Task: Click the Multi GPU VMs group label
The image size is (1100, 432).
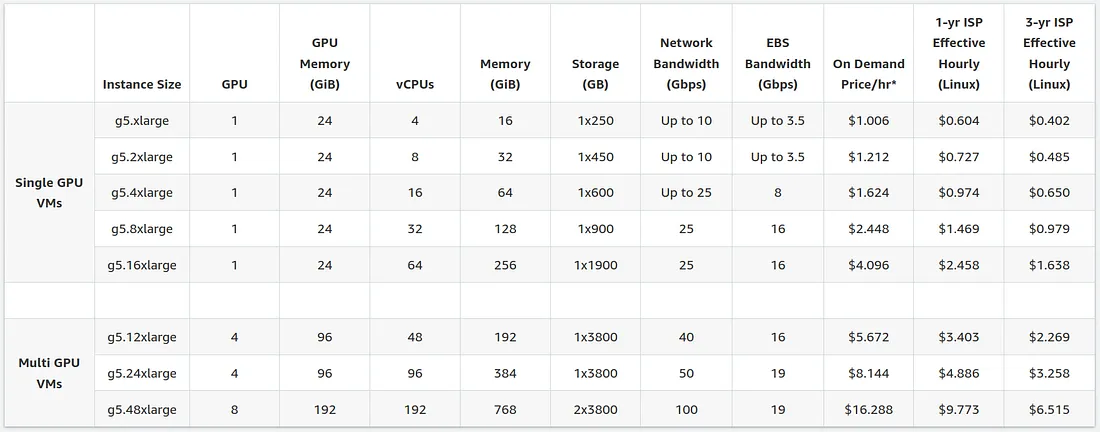Action: tap(49, 373)
